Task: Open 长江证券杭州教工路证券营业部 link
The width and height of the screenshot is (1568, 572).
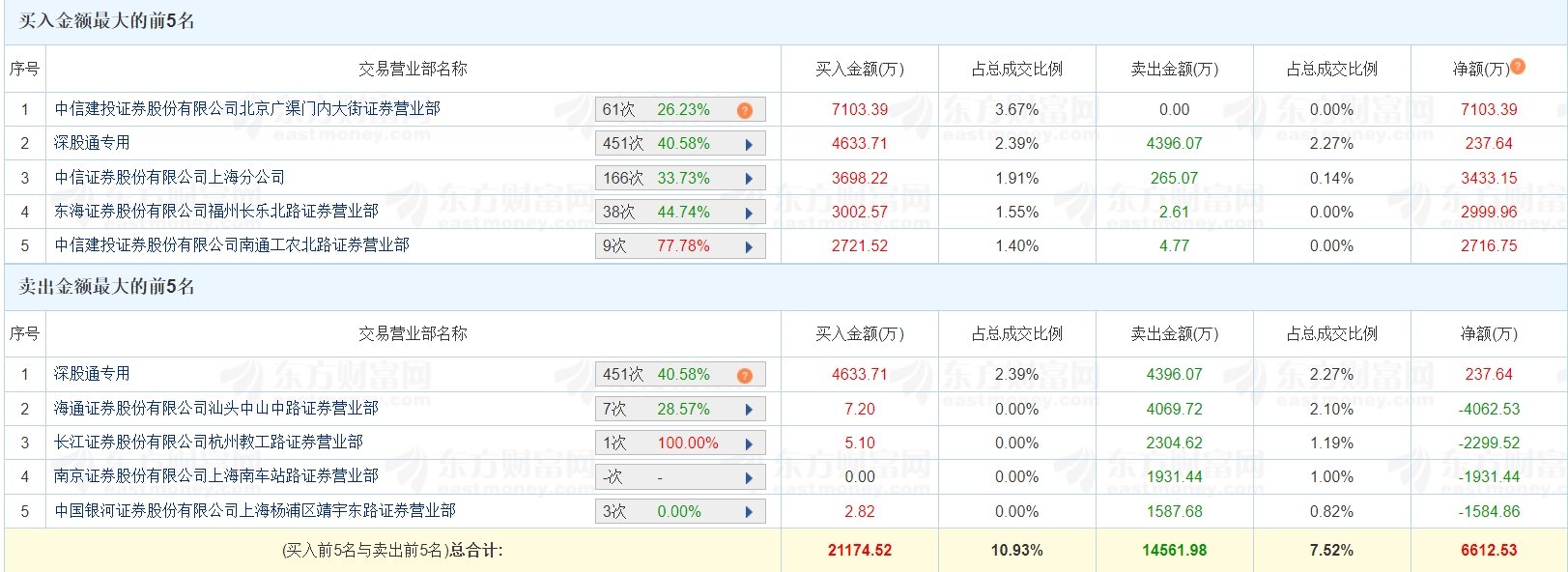Action: tap(209, 442)
